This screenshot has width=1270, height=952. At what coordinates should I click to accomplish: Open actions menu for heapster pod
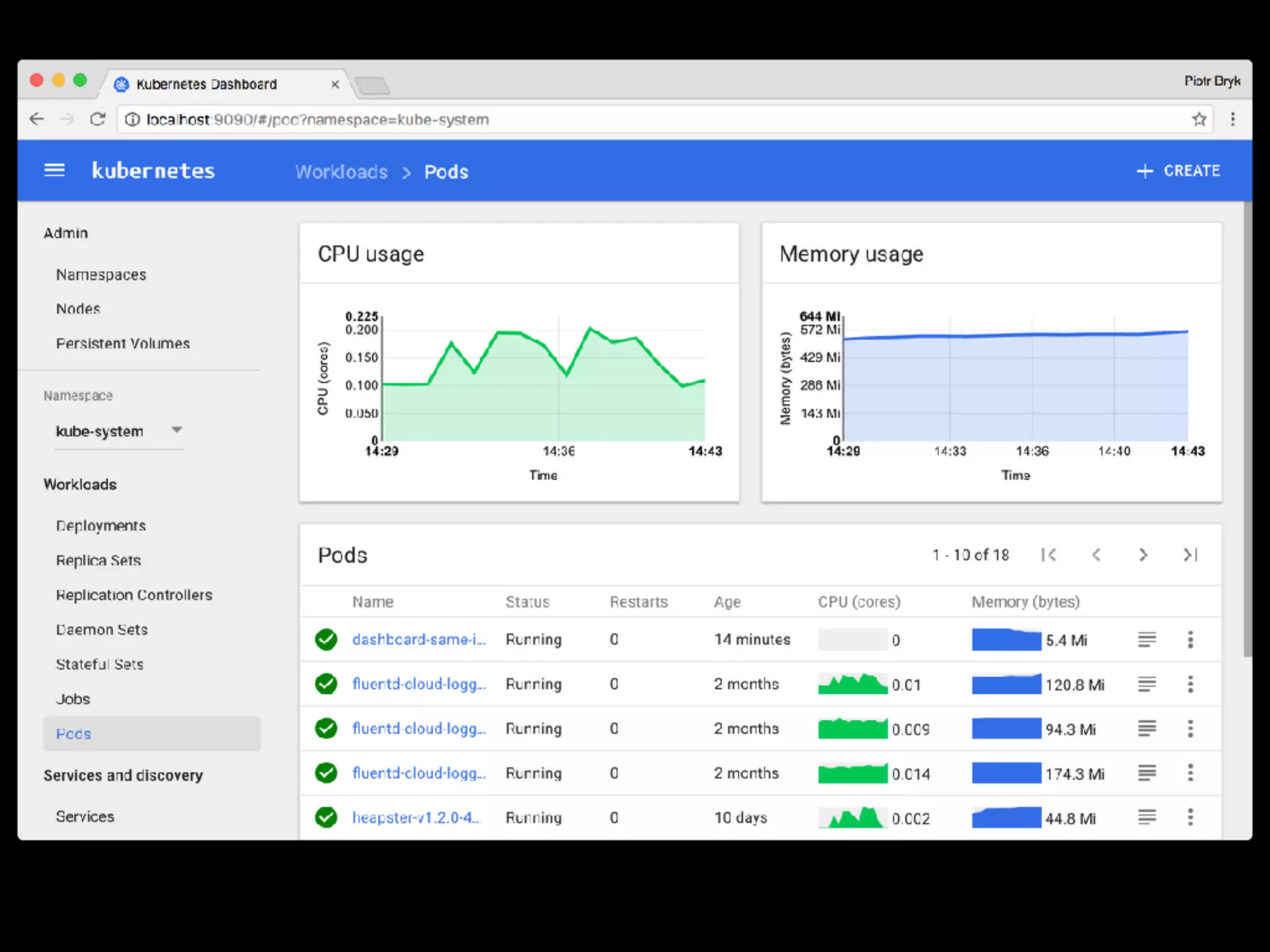[x=1190, y=818]
